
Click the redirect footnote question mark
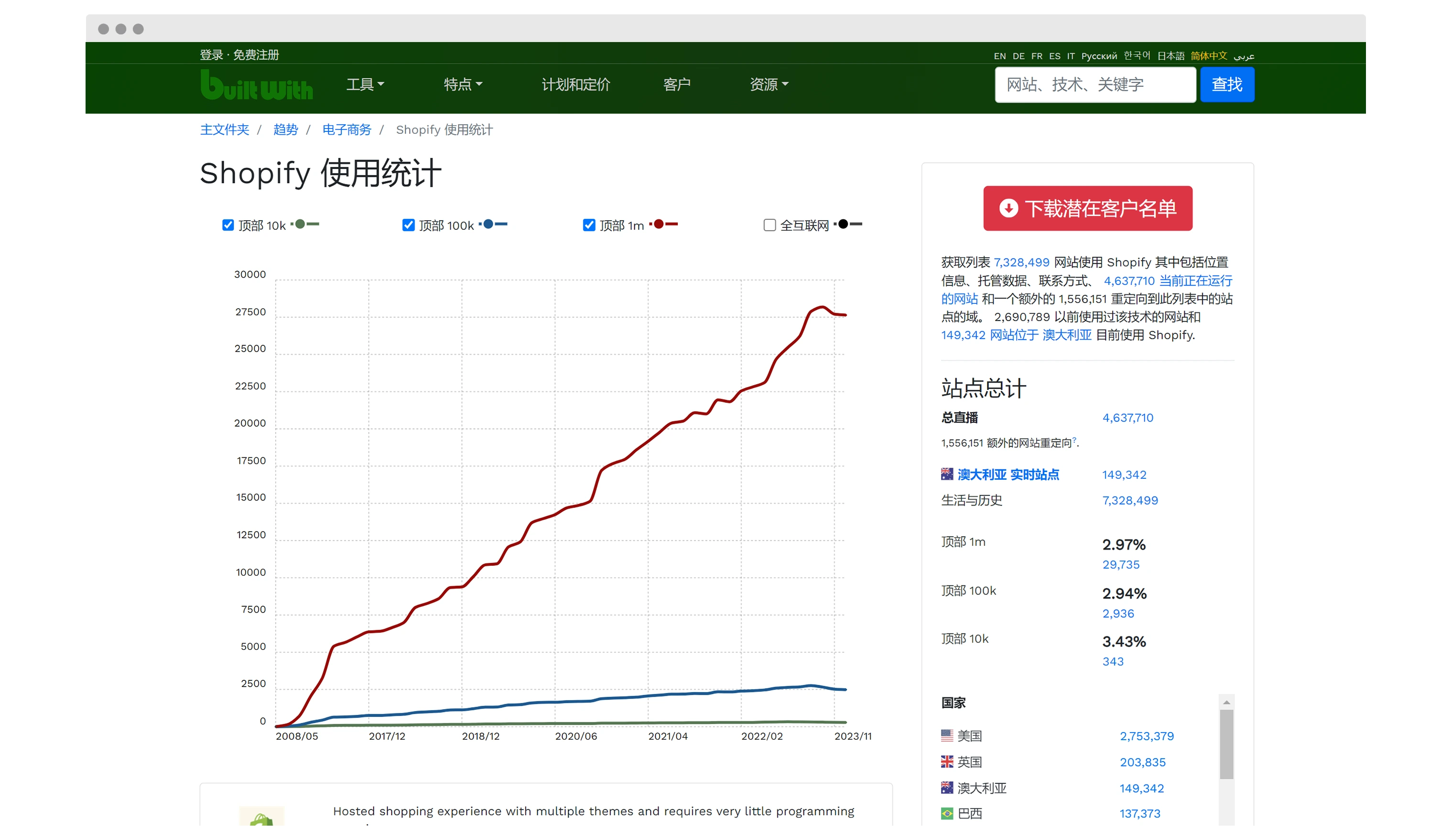1074,440
